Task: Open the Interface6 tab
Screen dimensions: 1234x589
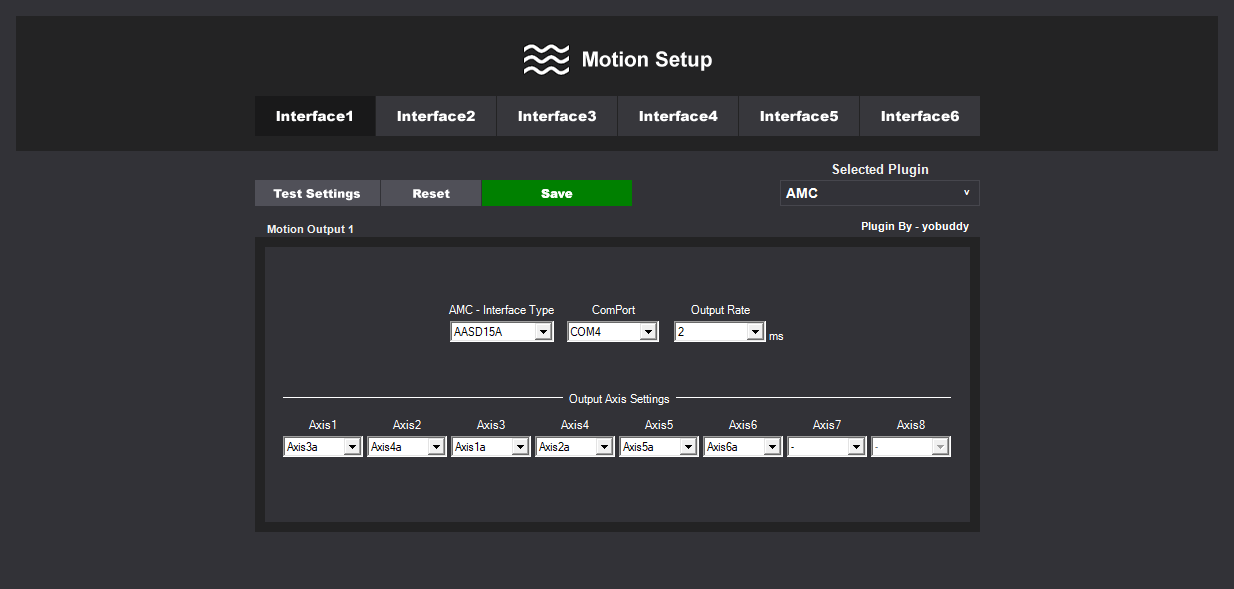Action: tap(920, 116)
